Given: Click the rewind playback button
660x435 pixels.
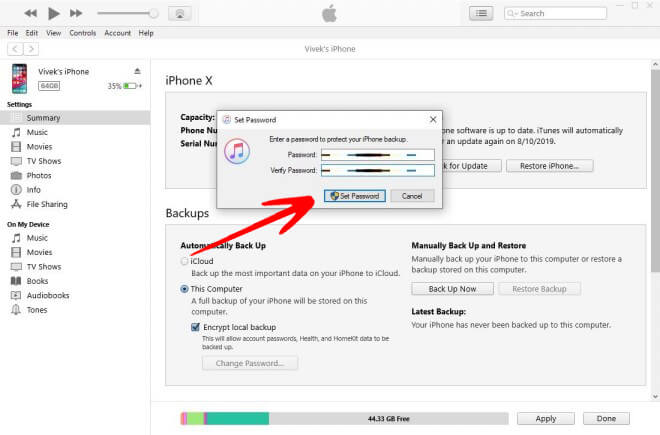Looking at the screenshot, I should [x=30, y=13].
